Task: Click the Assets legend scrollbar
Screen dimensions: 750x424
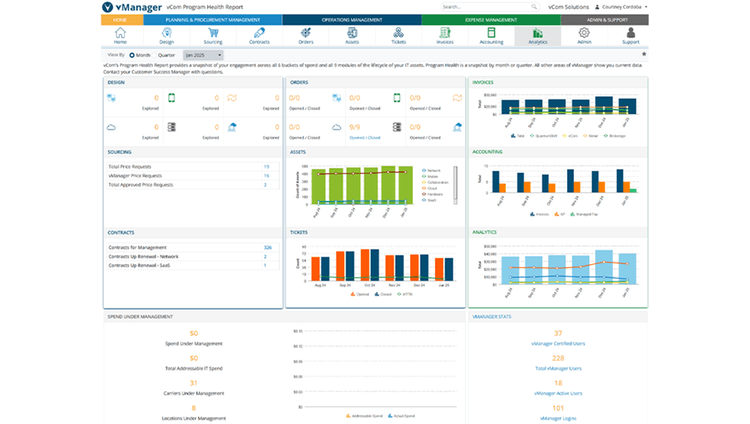Action: click(x=455, y=185)
